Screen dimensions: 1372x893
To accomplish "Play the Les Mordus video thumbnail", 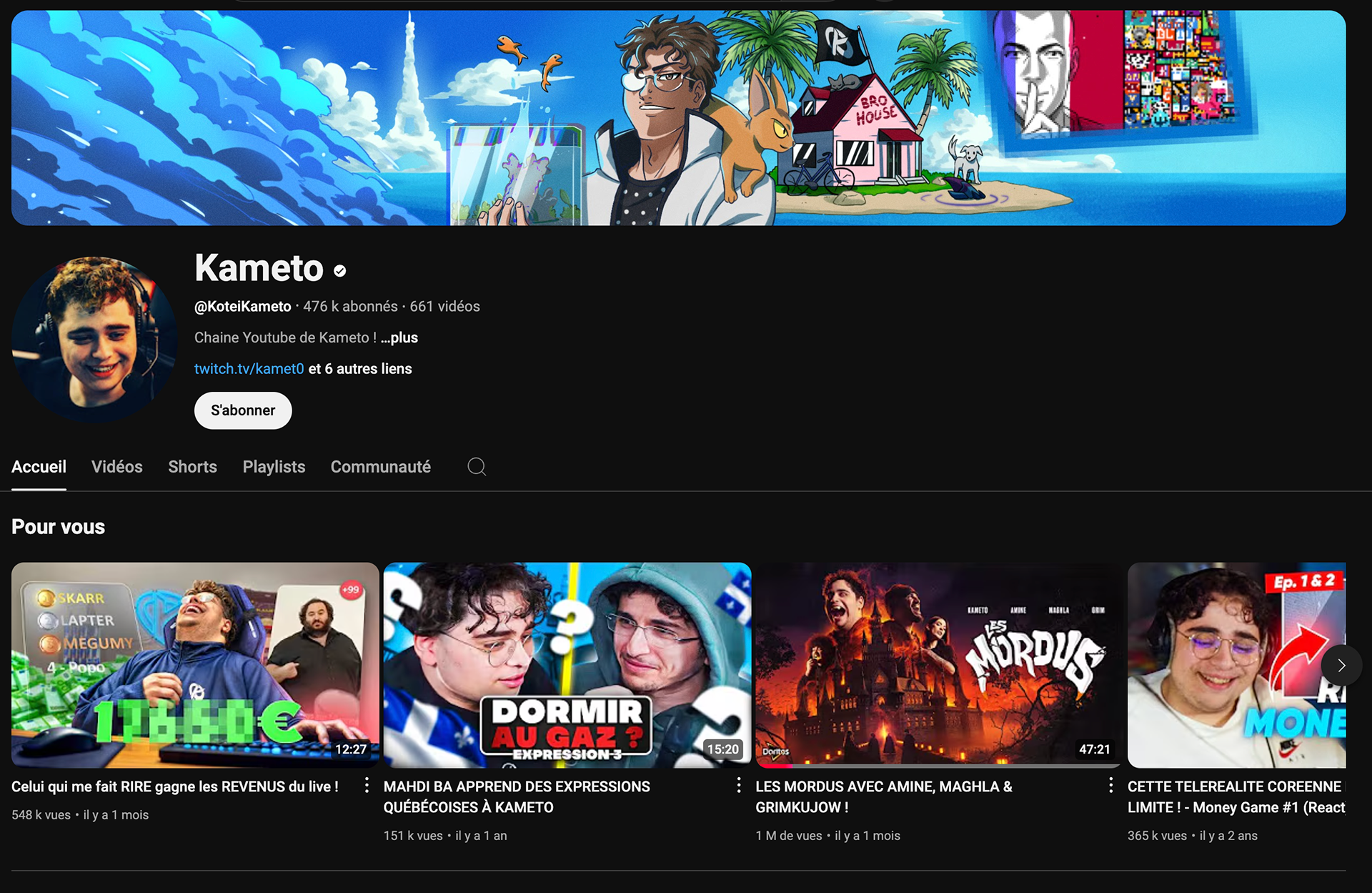I will 938,665.
